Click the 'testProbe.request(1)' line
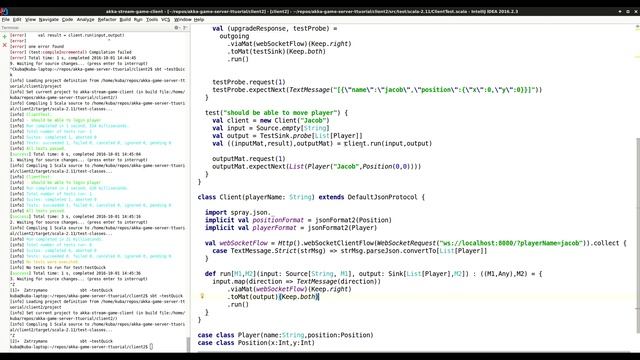Screen dimensions: 640x360 (249, 82)
